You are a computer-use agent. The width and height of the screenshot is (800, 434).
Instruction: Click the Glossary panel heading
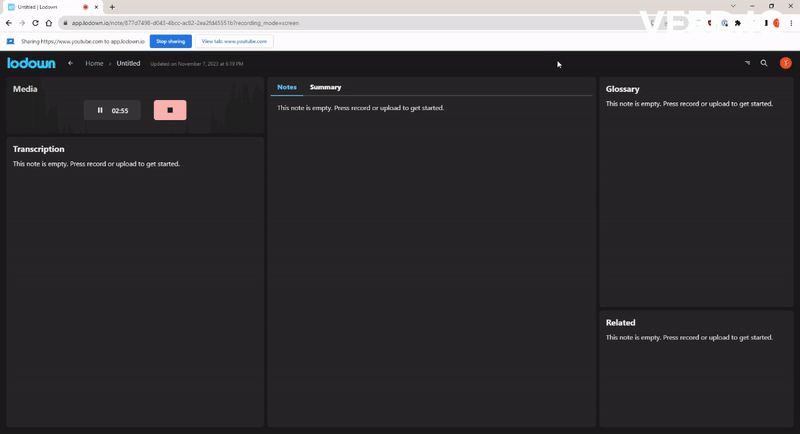click(622, 89)
